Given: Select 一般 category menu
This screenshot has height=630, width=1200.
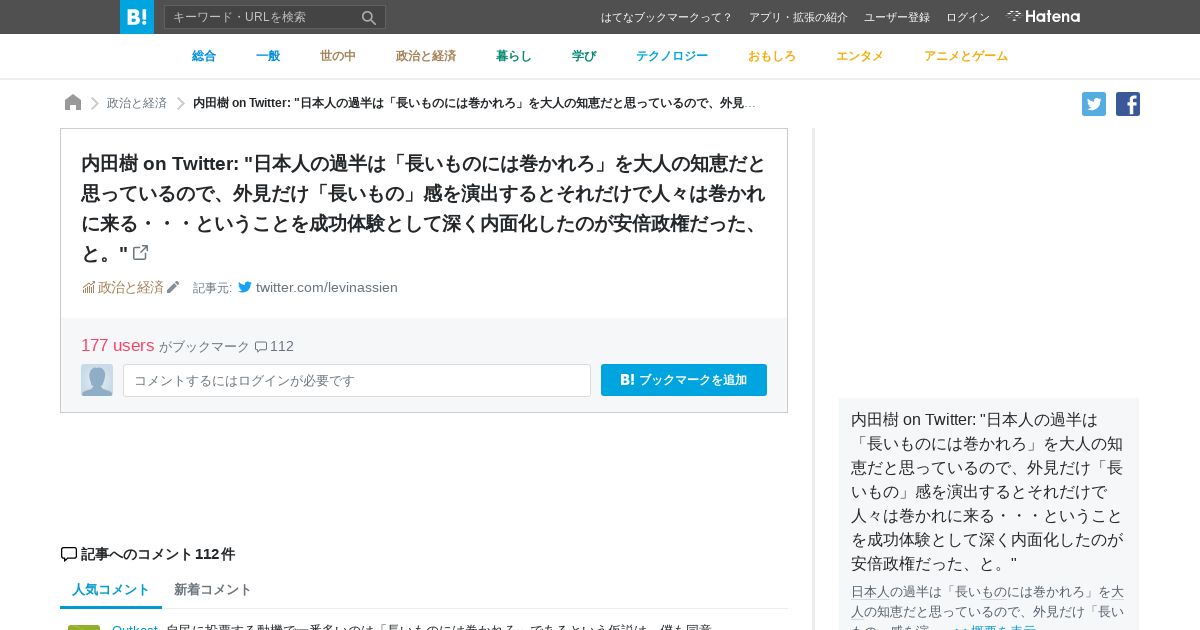Looking at the screenshot, I should click(x=268, y=56).
